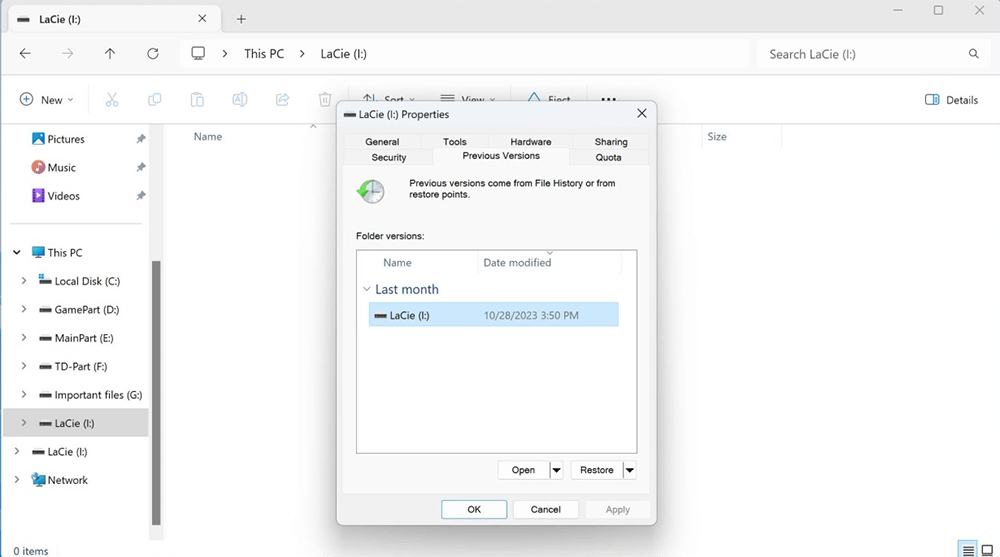Switch to the General tab
Viewport: 1000px width, 557px height.
click(382, 142)
